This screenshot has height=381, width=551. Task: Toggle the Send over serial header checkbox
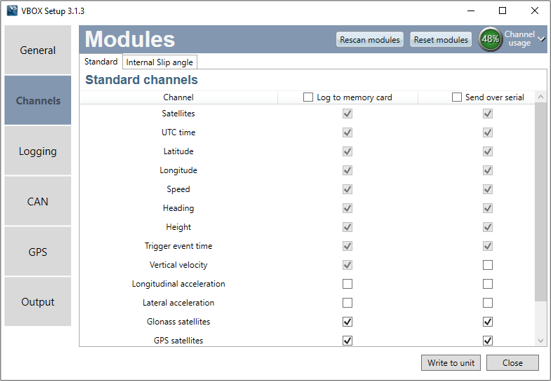[456, 97]
